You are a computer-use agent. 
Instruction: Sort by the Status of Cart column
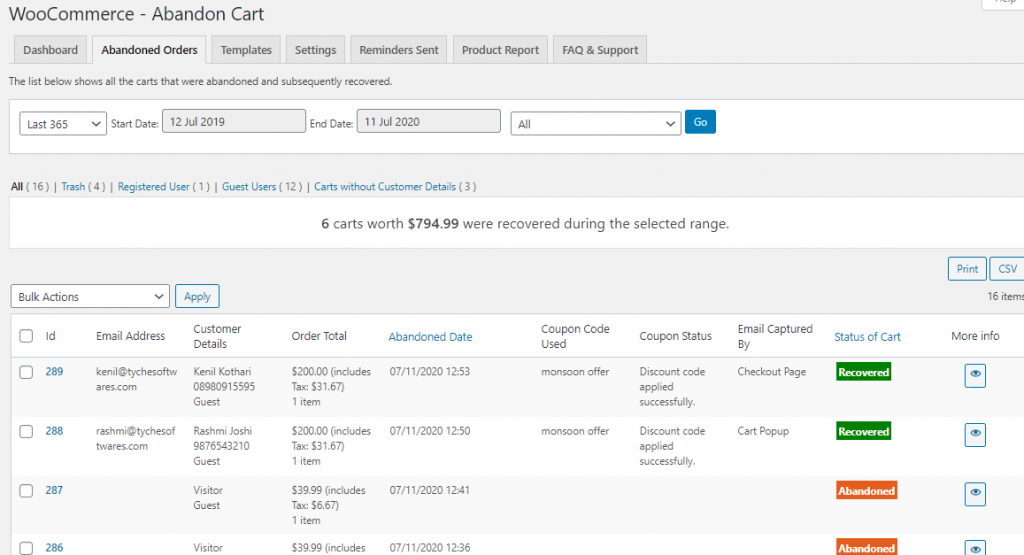(x=867, y=337)
